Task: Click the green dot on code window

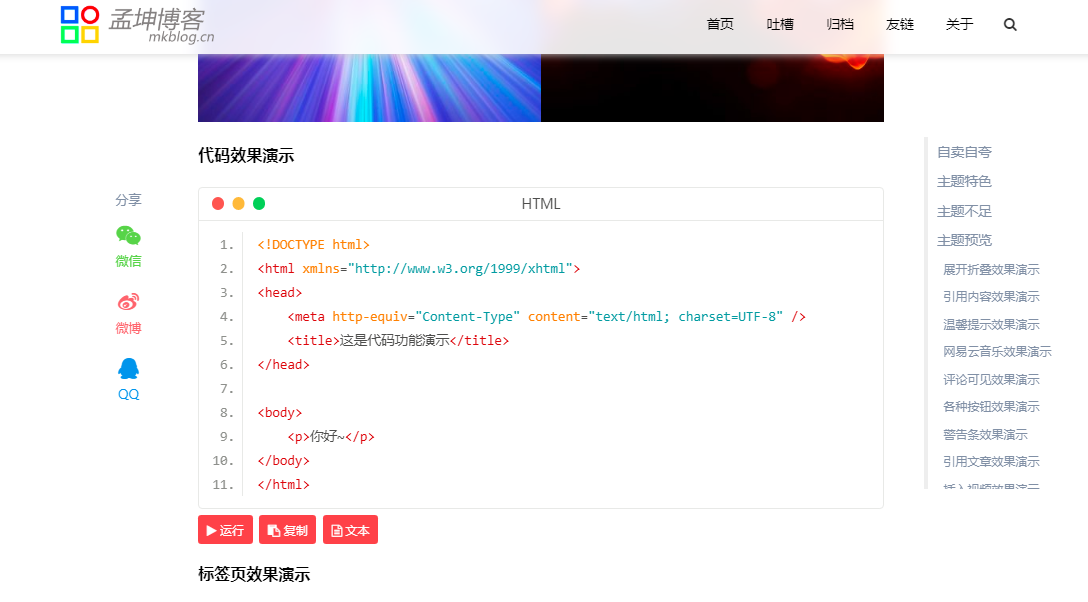Action: (x=259, y=204)
